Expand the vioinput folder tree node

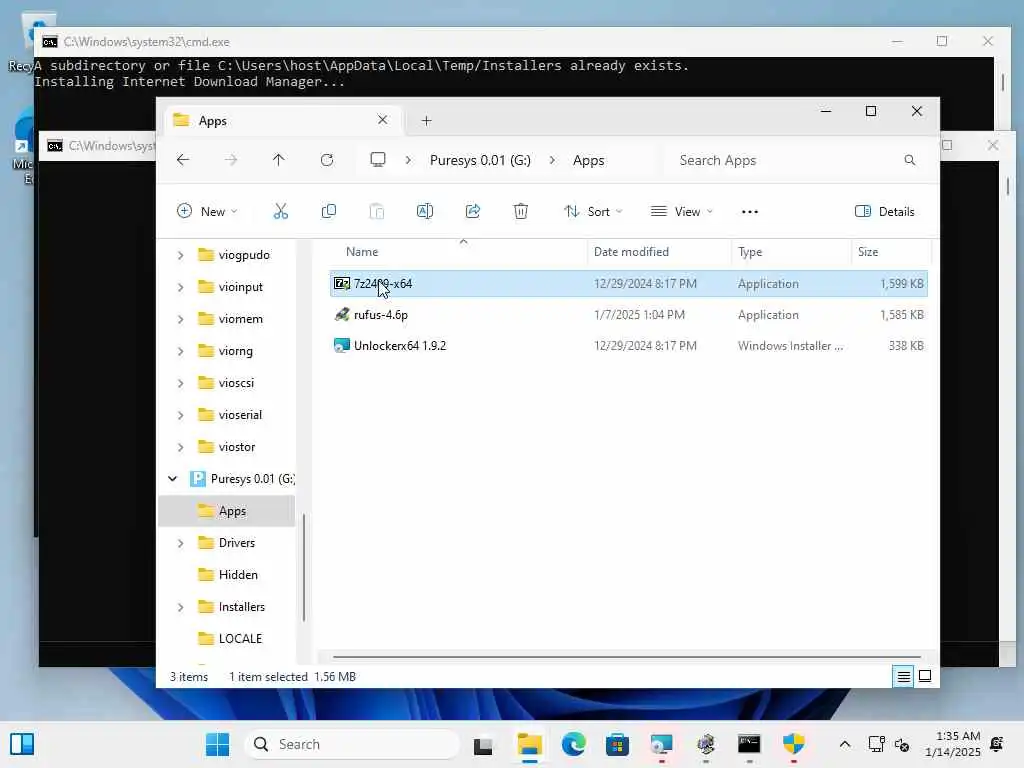[x=181, y=287]
